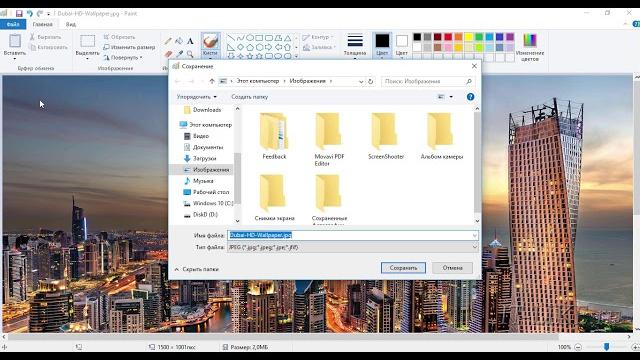Screen dimensions: 640x360
Task: Click the help question mark icon
Action: click(x=470, y=97)
